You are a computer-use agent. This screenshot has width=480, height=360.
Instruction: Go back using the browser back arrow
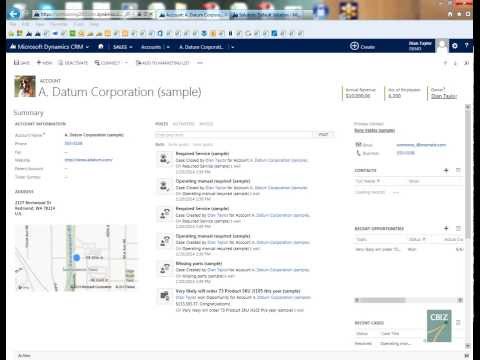[x=15, y=14]
